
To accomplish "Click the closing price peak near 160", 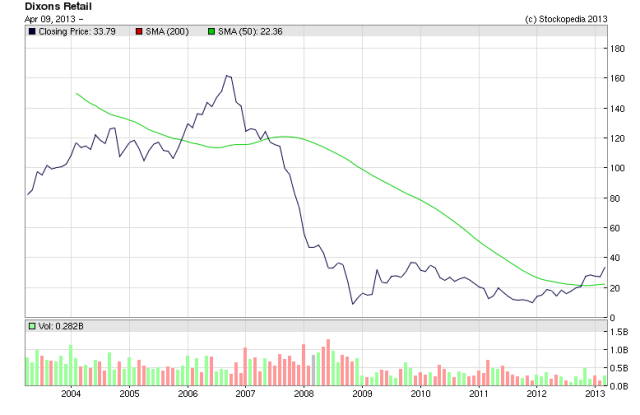I will [228, 76].
